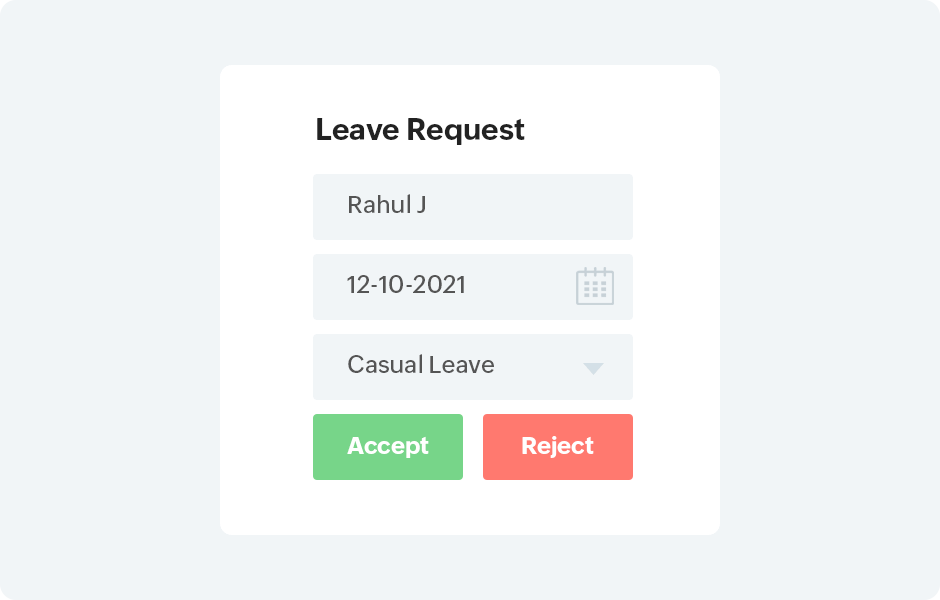
Task: Focus the Rahul J name field
Action: (472, 207)
